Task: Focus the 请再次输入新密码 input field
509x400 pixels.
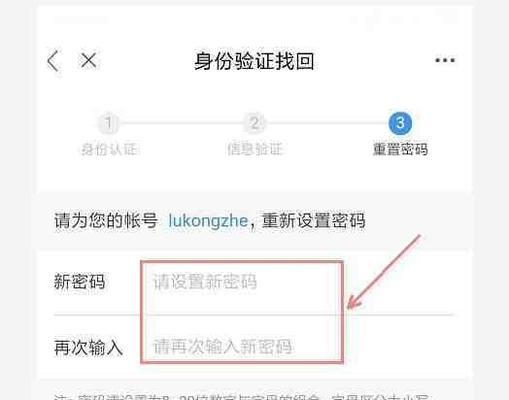Action: (242, 347)
